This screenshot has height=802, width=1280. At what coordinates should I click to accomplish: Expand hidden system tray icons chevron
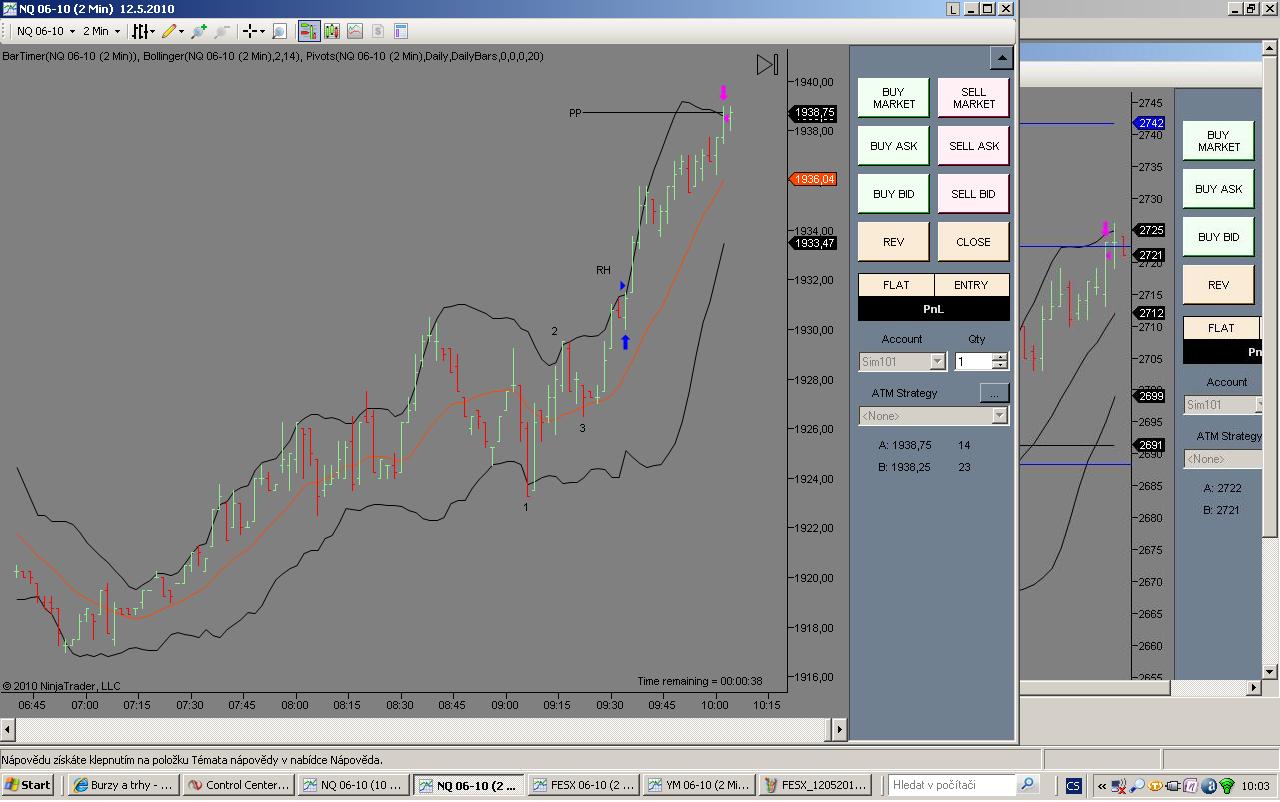(x=1102, y=786)
